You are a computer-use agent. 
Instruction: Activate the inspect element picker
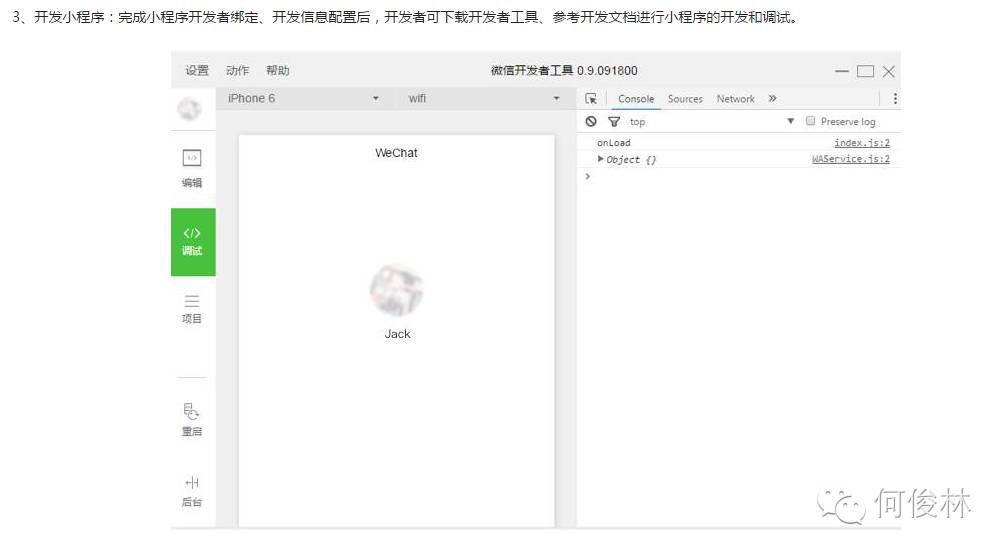point(591,98)
